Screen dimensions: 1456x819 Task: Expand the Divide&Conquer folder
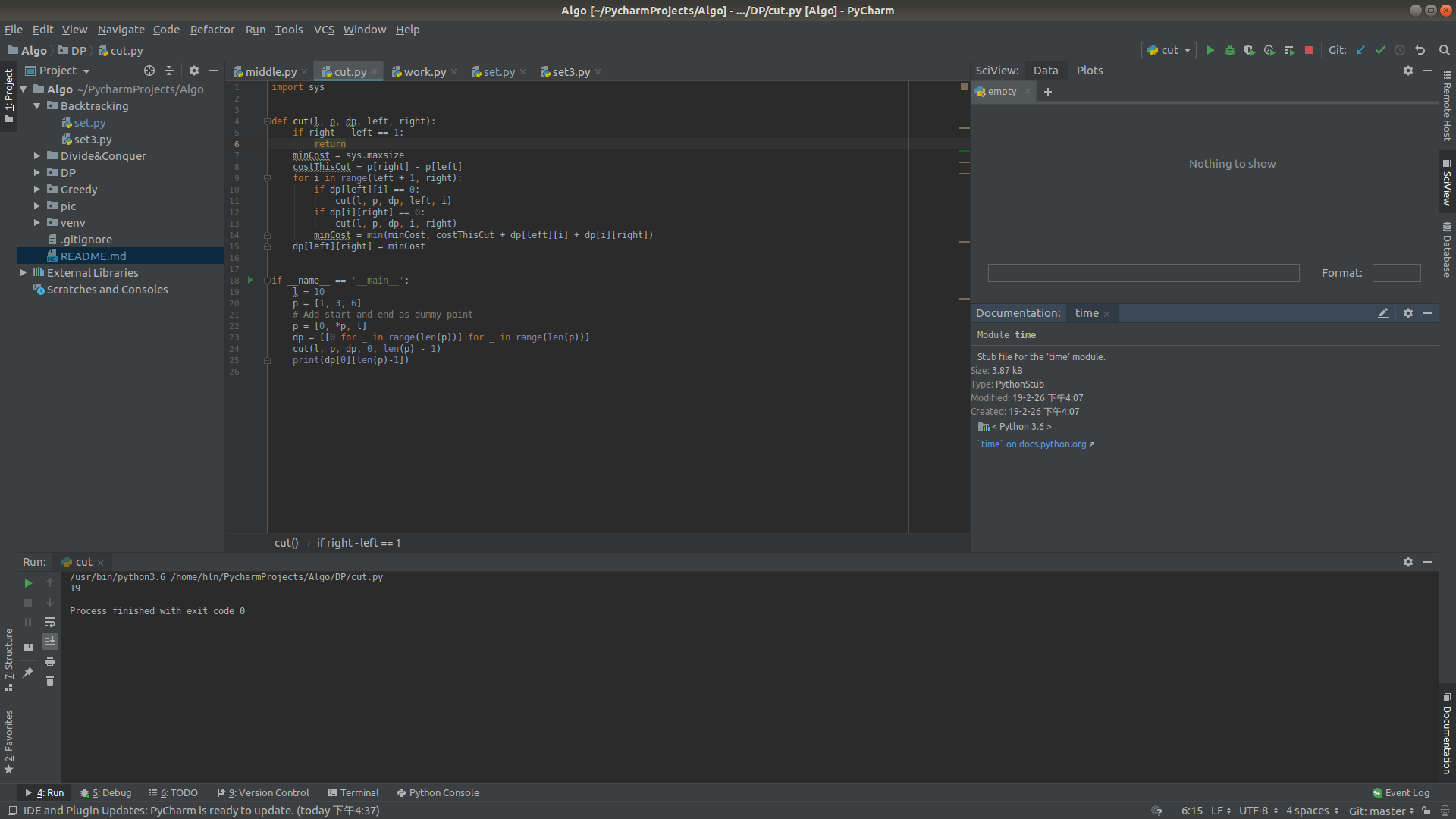36,156
